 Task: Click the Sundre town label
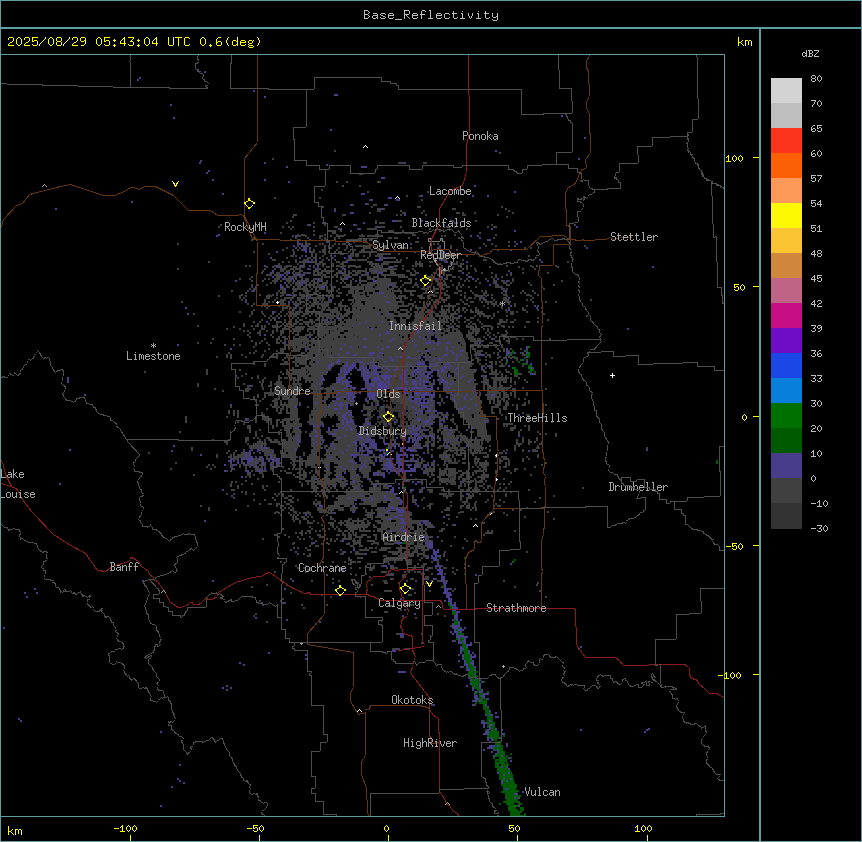[x=292, y=391]
